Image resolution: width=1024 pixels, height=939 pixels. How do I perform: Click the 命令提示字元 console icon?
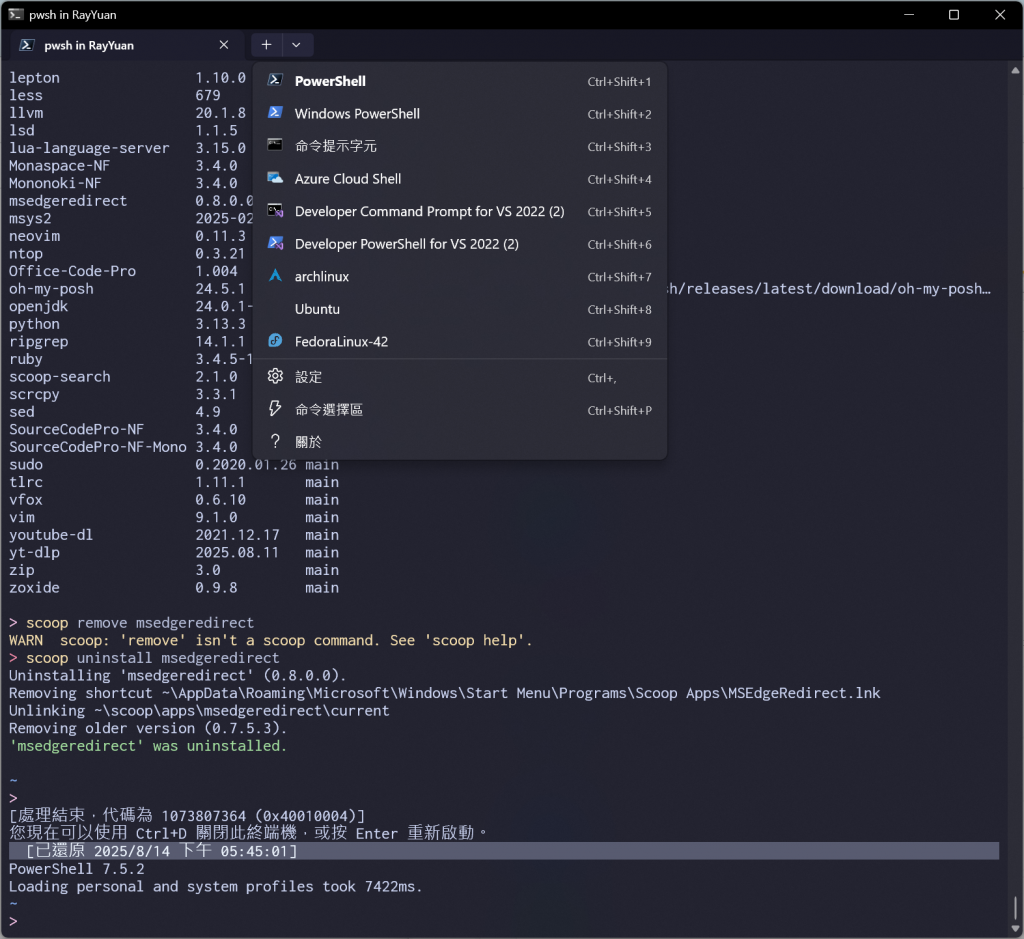tap(275, 145)
